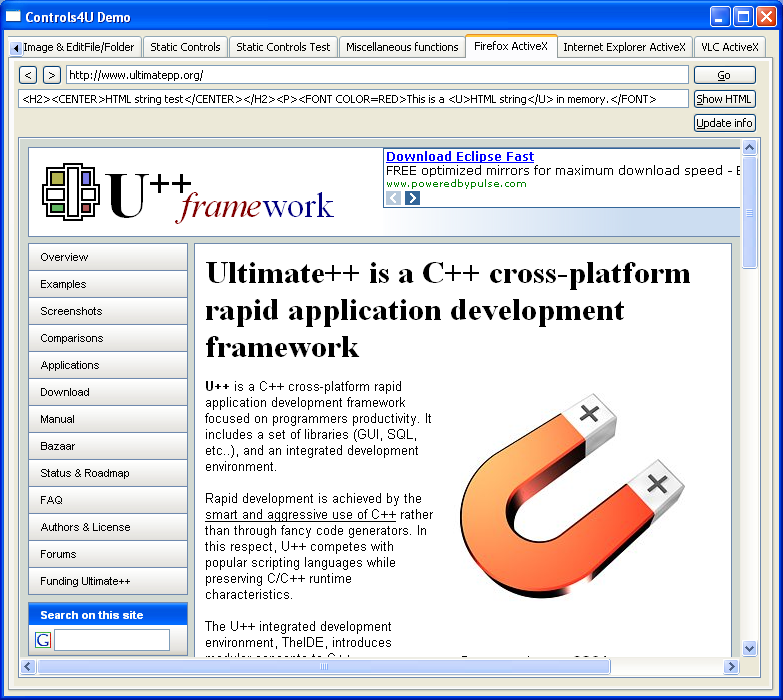Open the Miscellaneous functions tab
Screen dimensions: 783x700
tap(402, 47)
